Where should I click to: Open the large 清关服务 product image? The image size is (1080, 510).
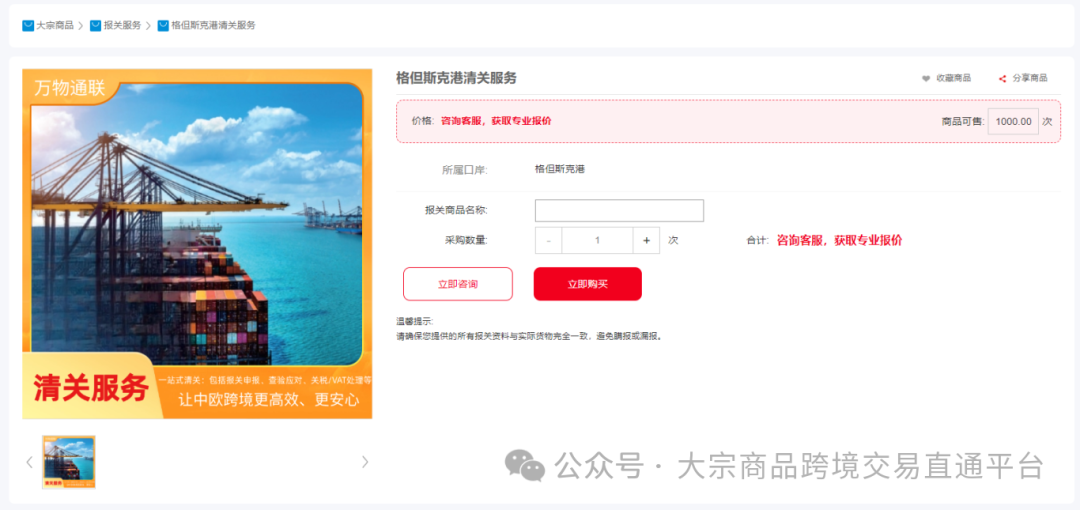(197, 243)
